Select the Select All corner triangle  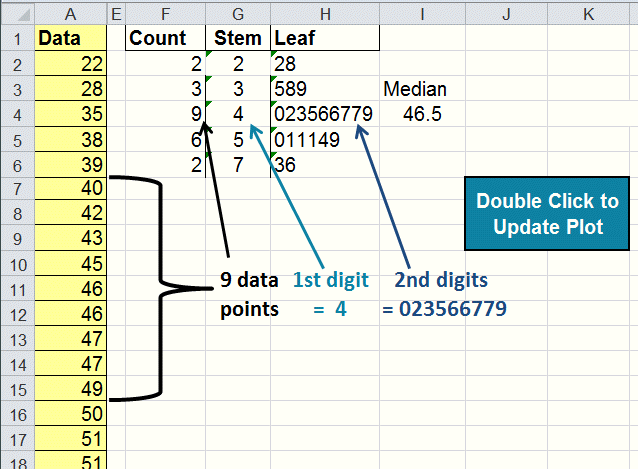[24, 15]
